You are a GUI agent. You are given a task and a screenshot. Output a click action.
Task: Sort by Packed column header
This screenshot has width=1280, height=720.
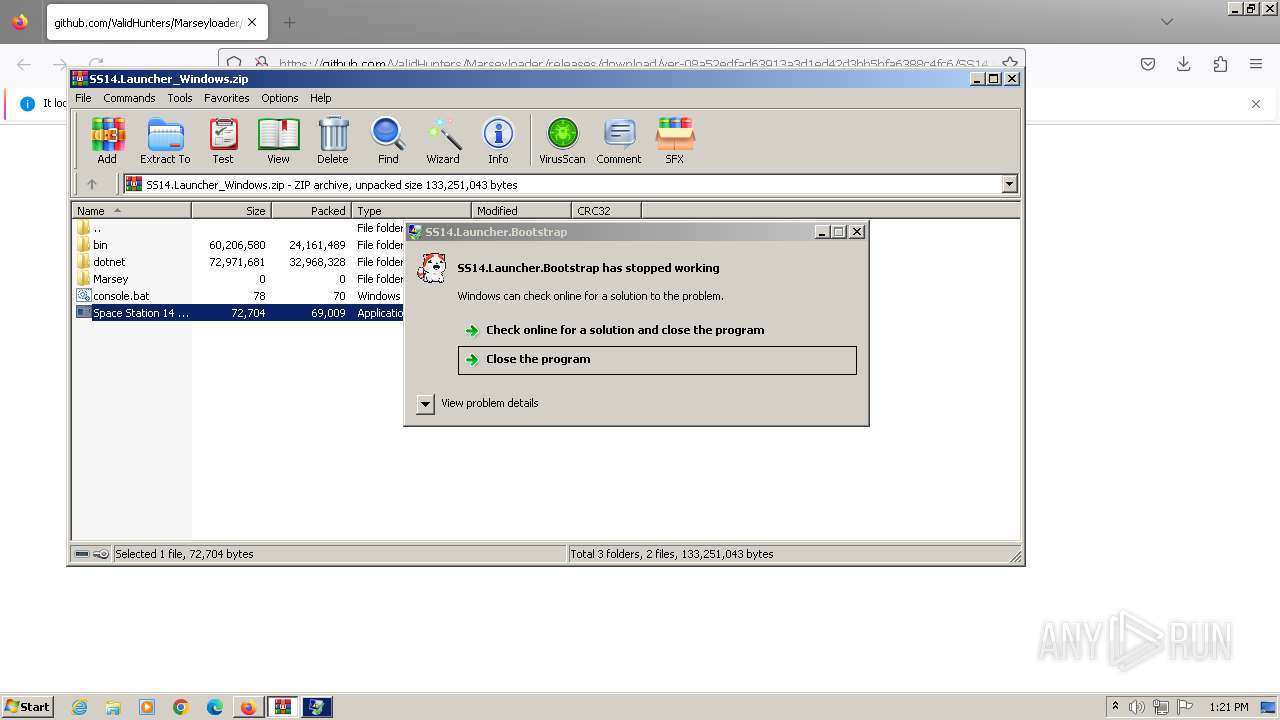coord(311,210)
